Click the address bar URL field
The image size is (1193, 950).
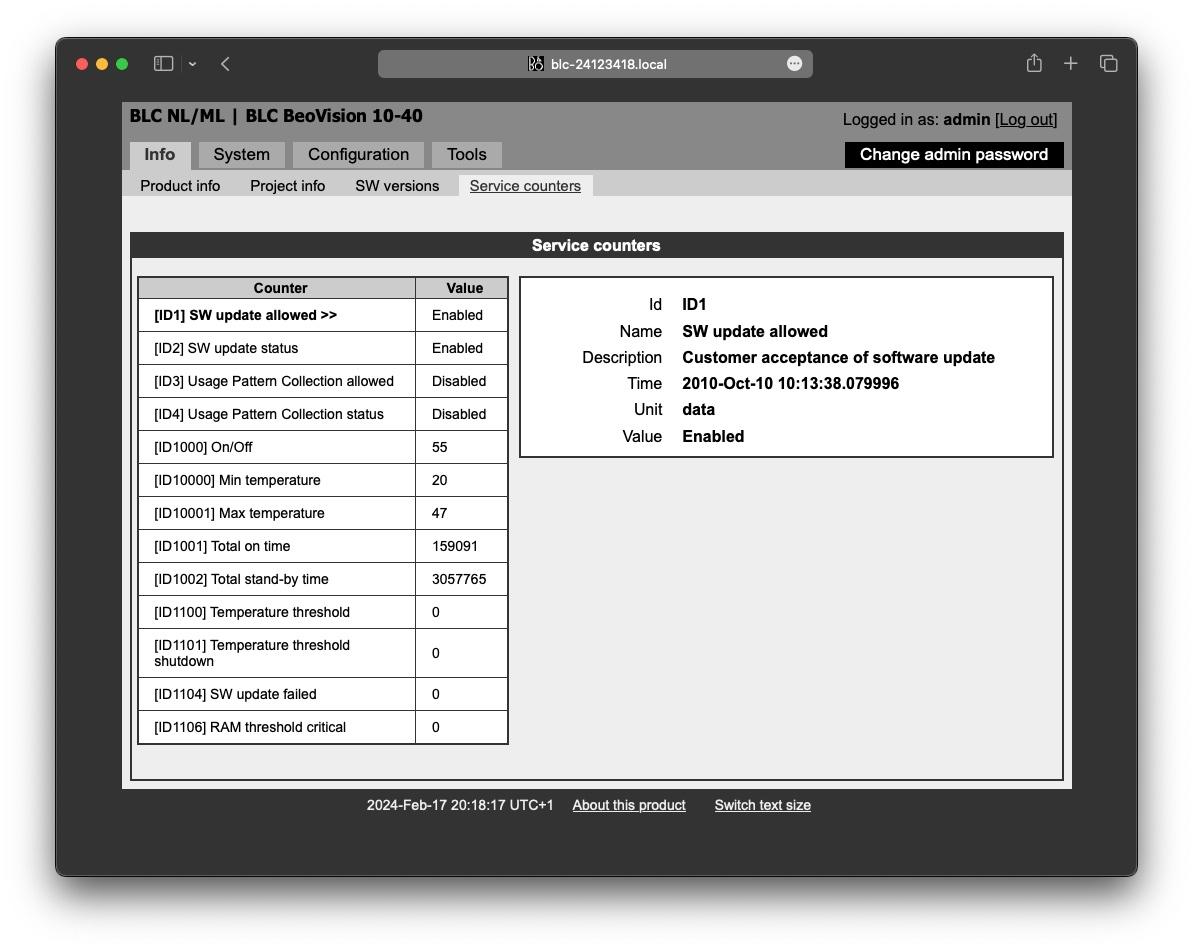coord(608,64)
